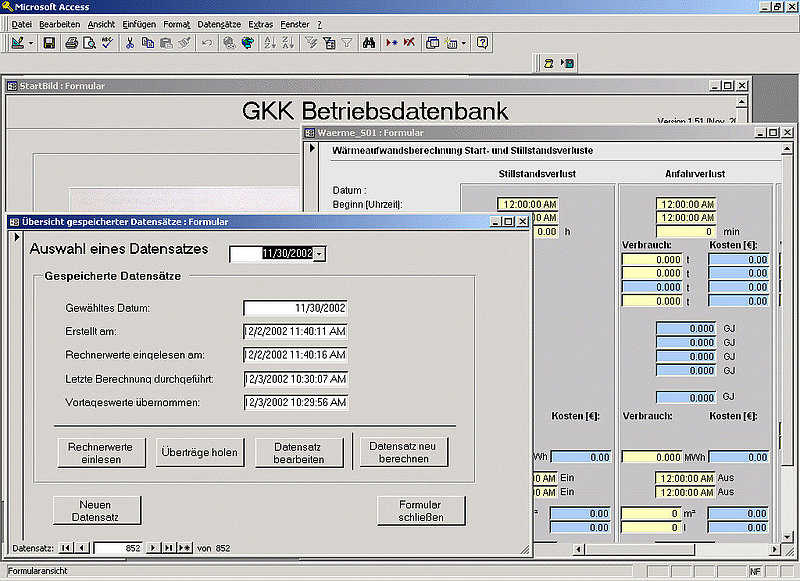Click StartBild form scroll up arrow

(x=741, y=102)
